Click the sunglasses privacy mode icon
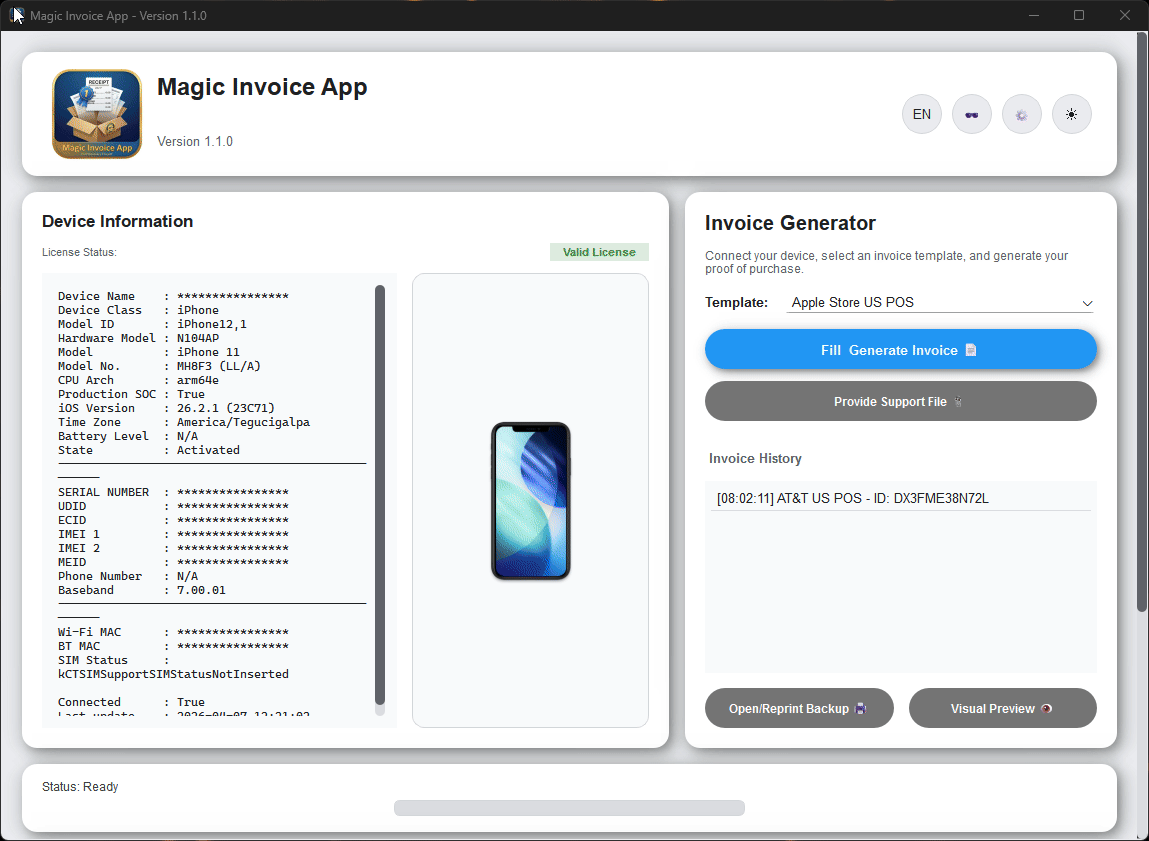Image resolution: width=1149 pixels, height=841 pixels. [x=972, y=114]
